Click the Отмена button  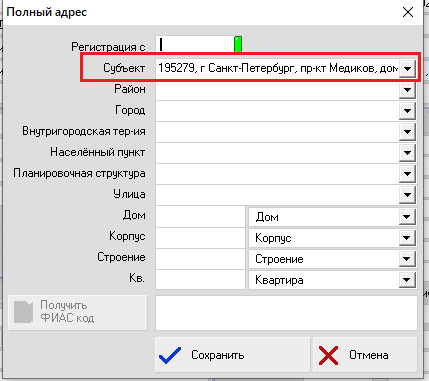365,355
